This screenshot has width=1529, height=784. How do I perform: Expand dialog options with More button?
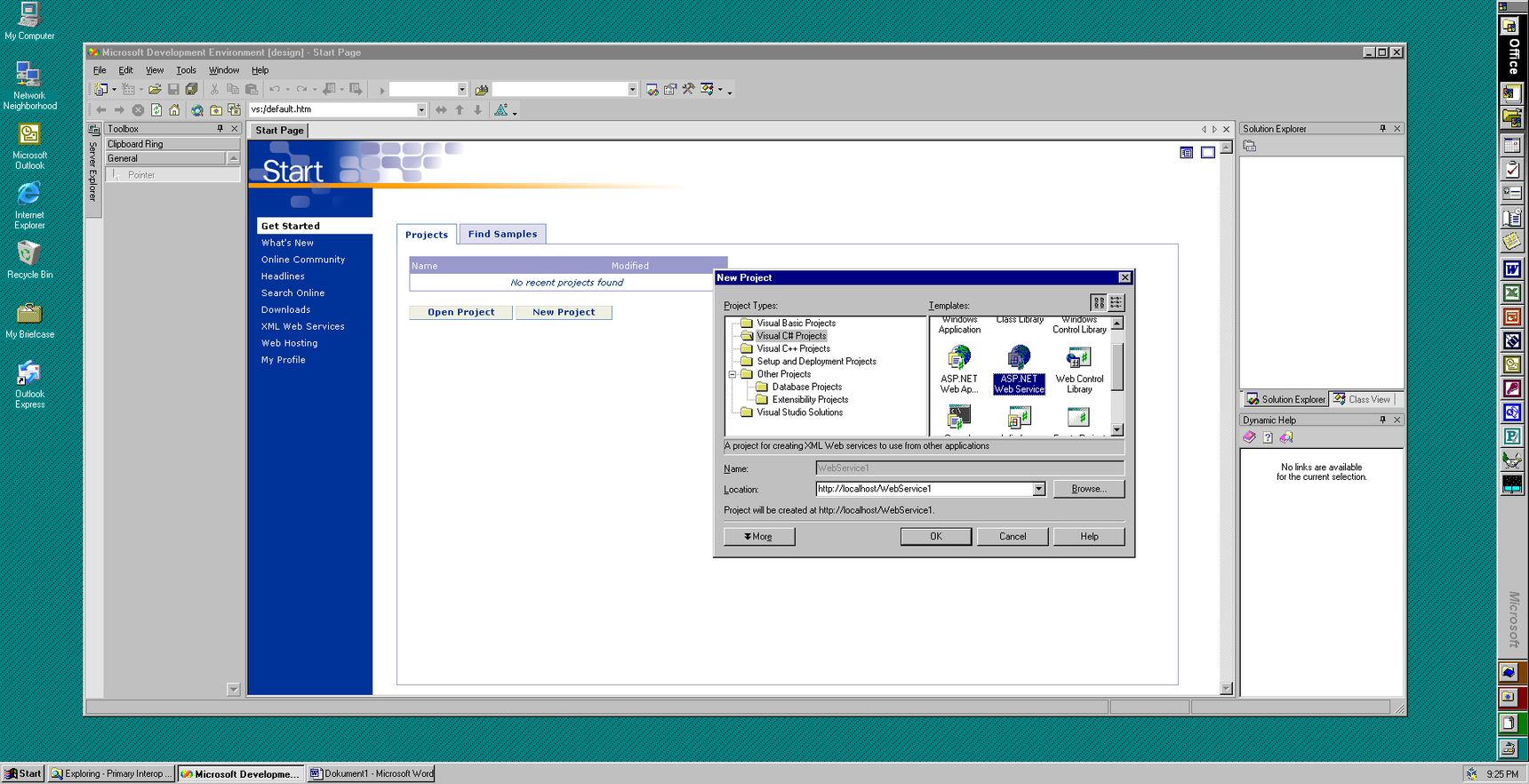pyautogui.click(x=759, y=537)
